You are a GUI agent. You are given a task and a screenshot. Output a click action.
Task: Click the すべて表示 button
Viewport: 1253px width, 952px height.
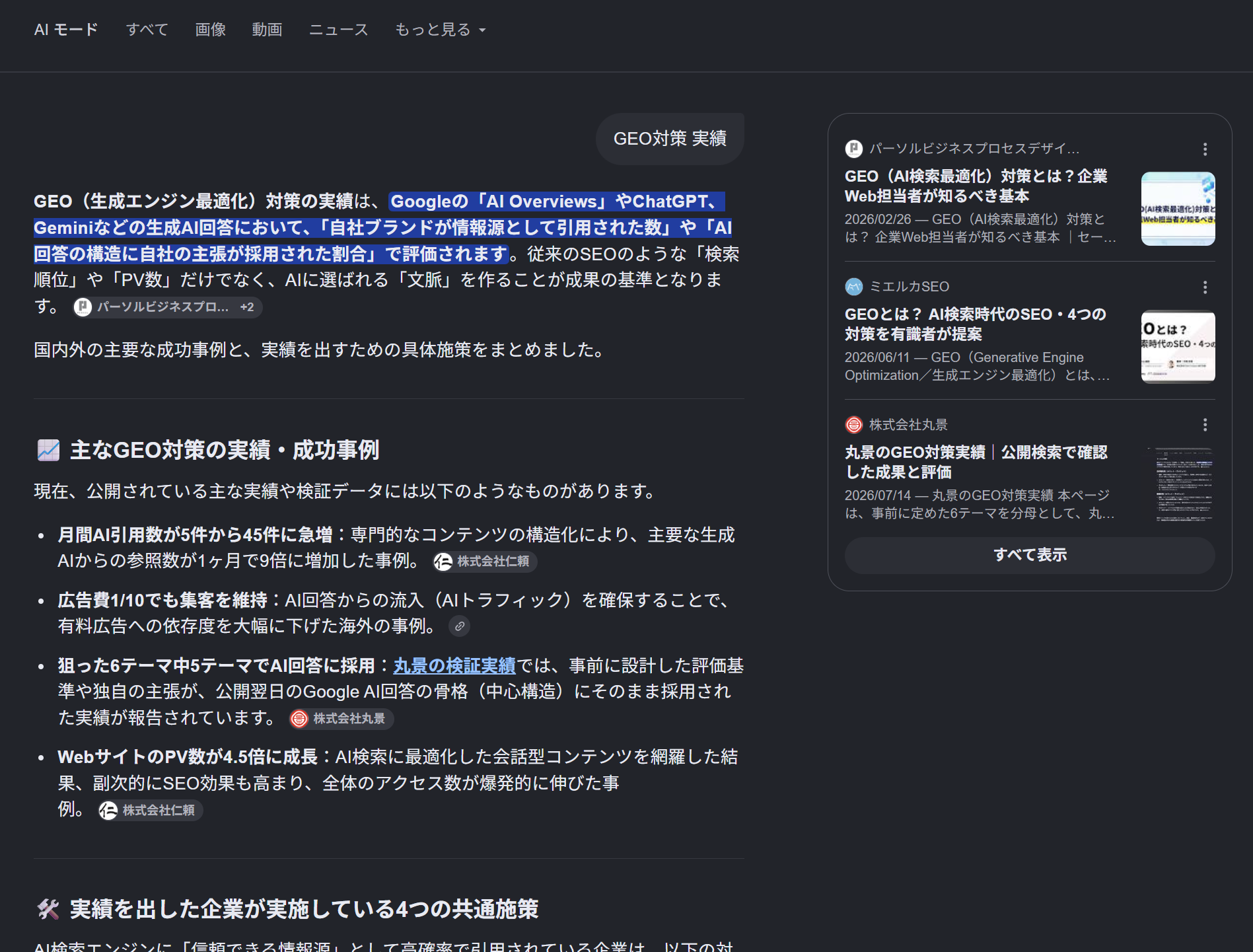(1030, 555)
